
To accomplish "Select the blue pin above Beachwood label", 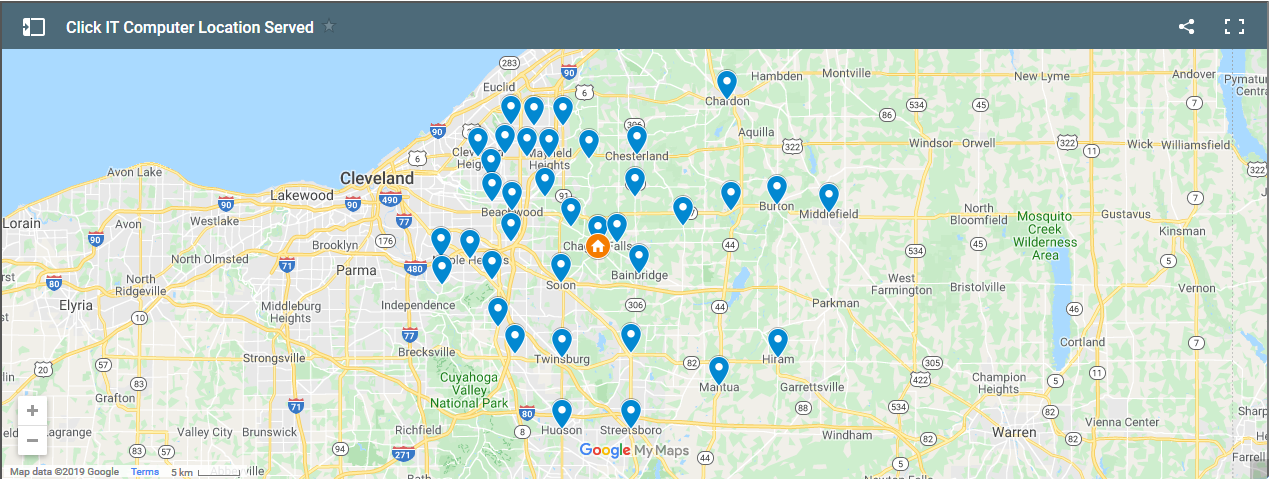I will 512,194.
